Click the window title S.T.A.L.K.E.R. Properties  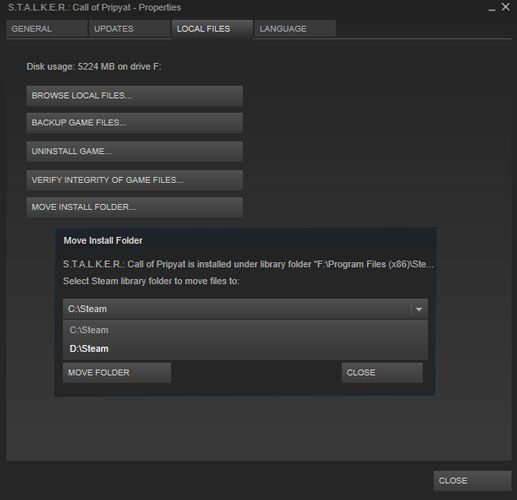[x=94, y=8]
